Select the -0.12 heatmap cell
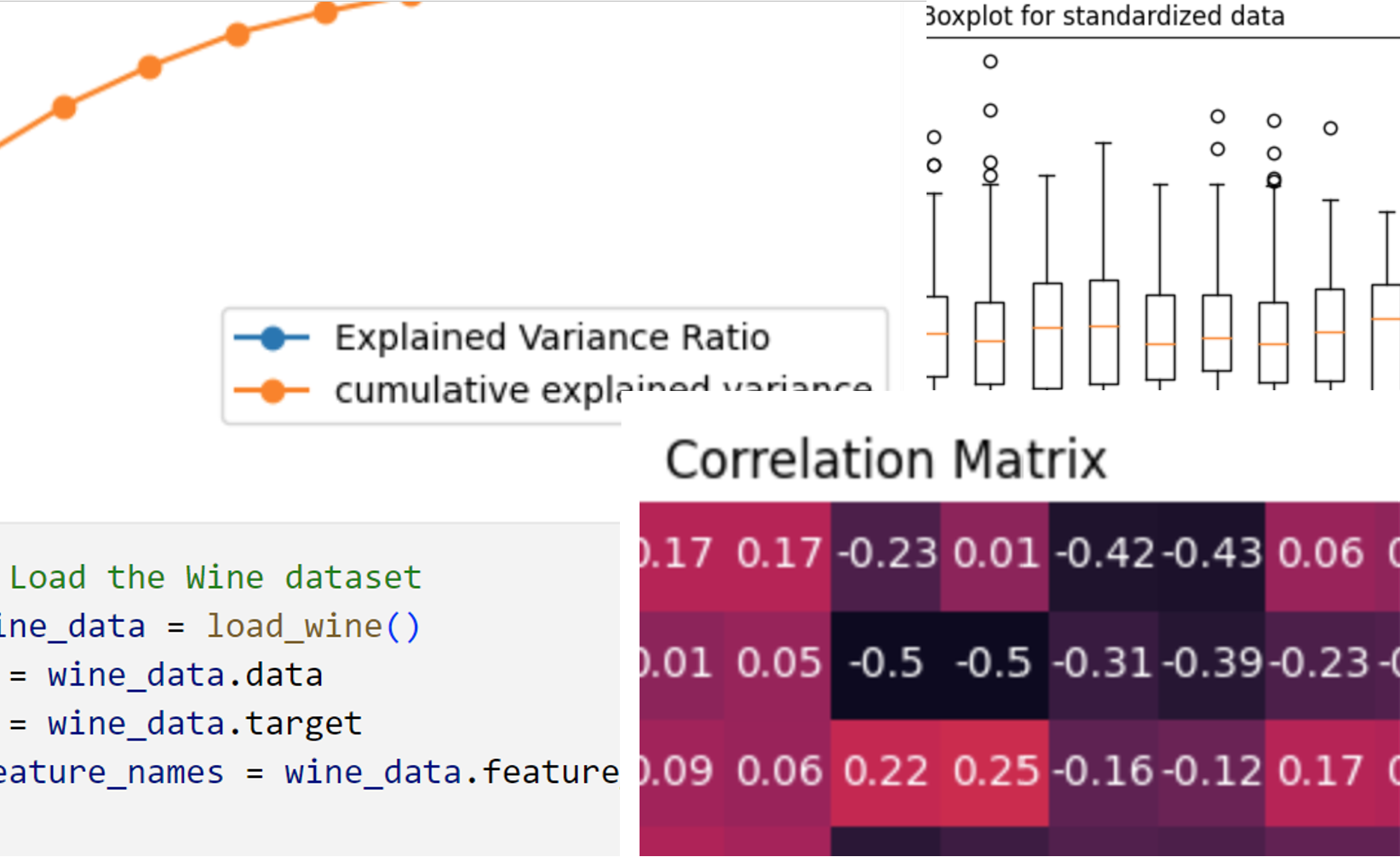This screenshot has height=857, width=1400. [1212, 772]
